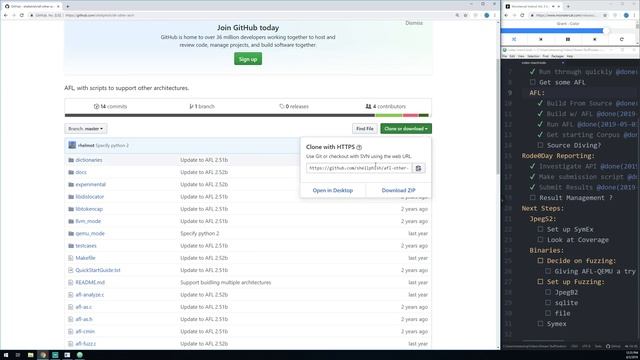Click the repository language color bar
640x360 pixels.
tap(247, 116)
